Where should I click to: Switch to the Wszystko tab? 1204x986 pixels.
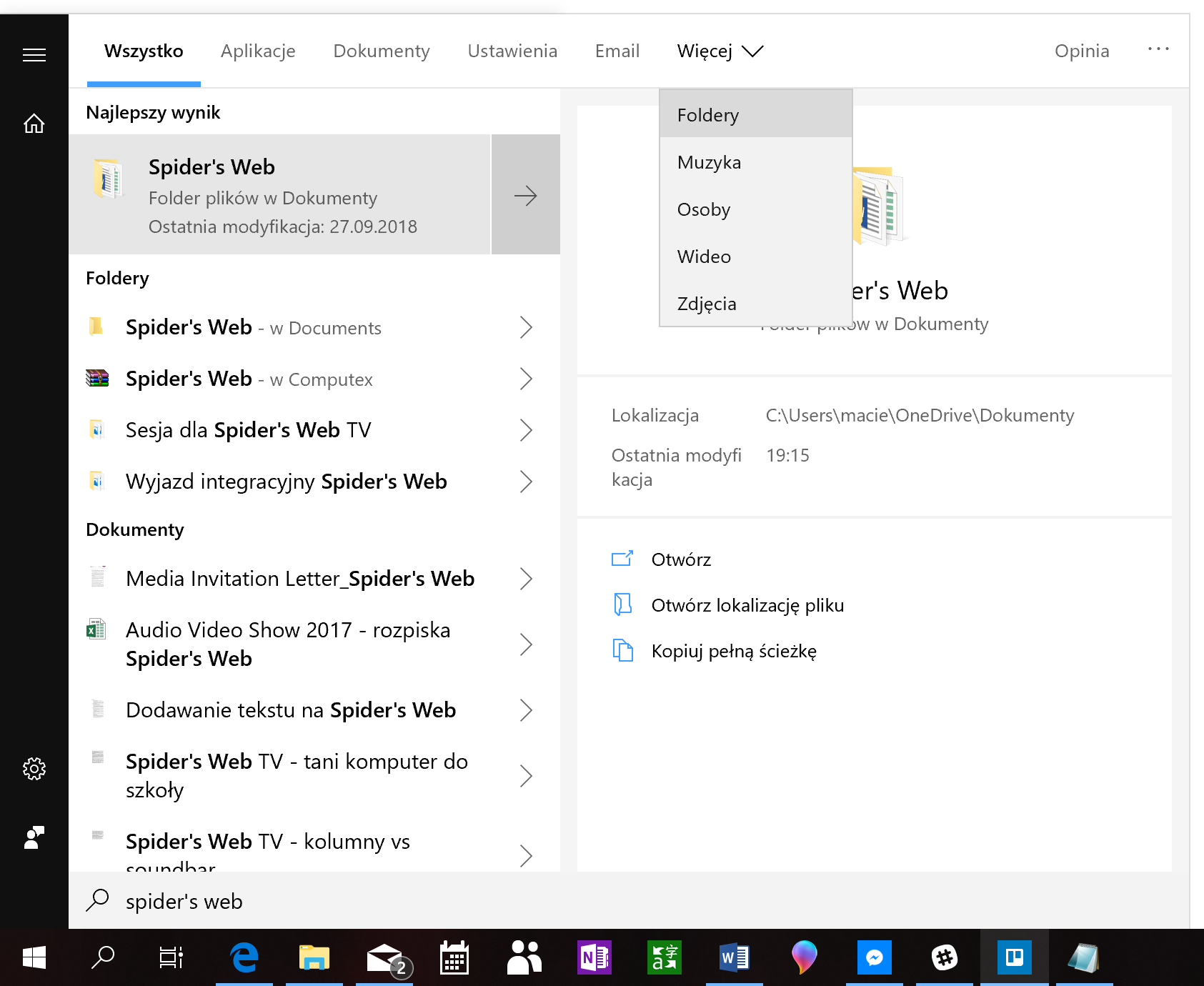click(x=144, y=51)
